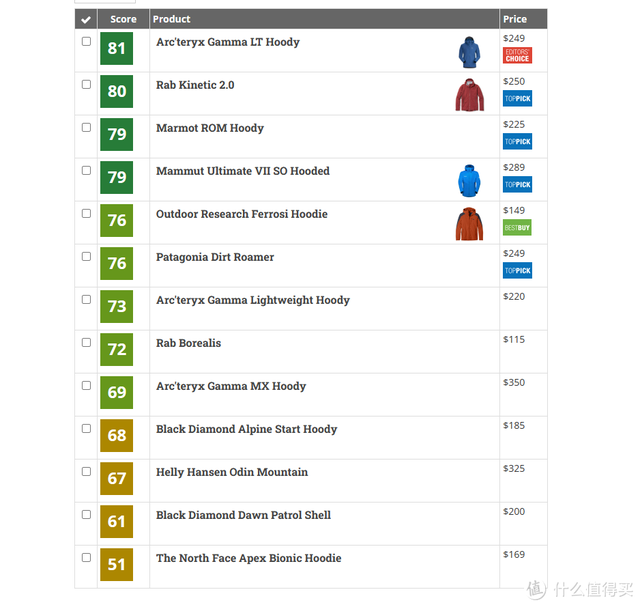Click the gold 61 score box

[x=116, y=522]
